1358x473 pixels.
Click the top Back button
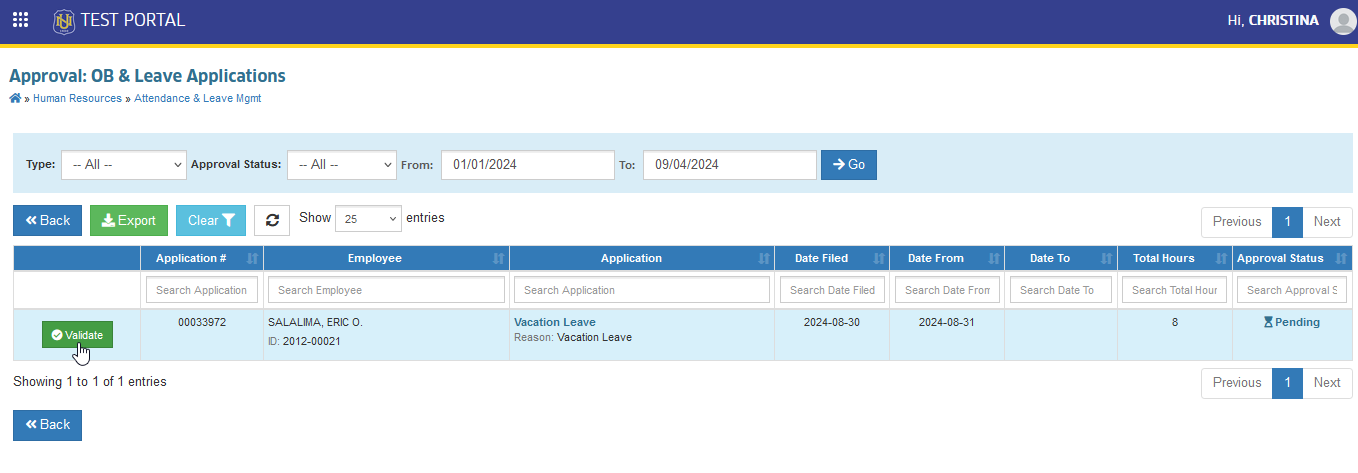coord(47,221)
